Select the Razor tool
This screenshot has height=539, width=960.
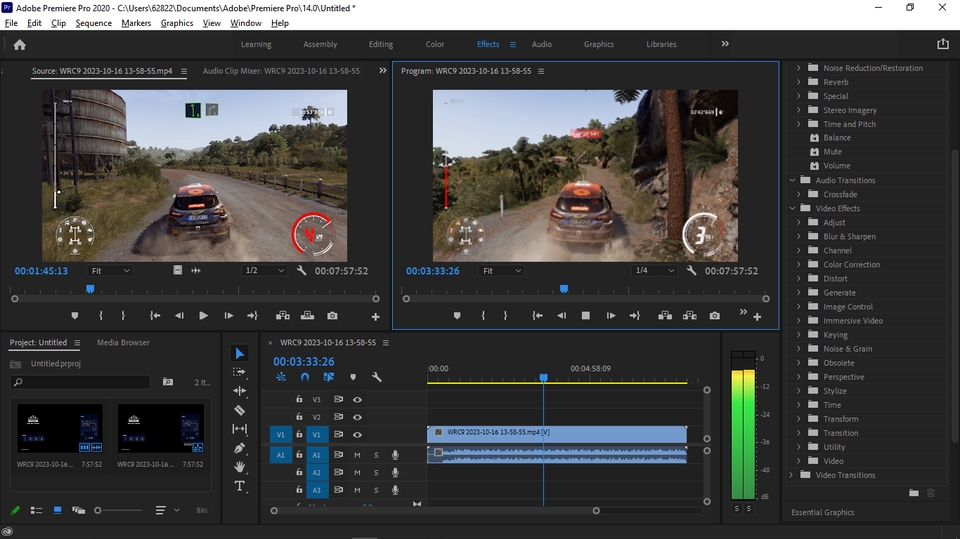239,410
